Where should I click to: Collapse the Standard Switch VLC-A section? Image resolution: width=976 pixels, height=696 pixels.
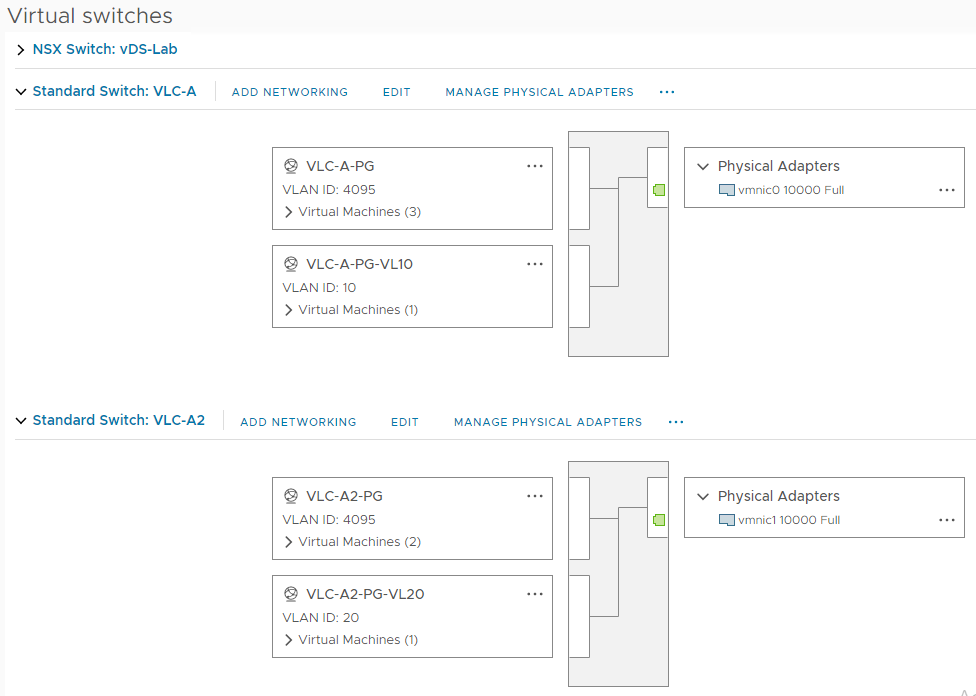coord(21,92)
